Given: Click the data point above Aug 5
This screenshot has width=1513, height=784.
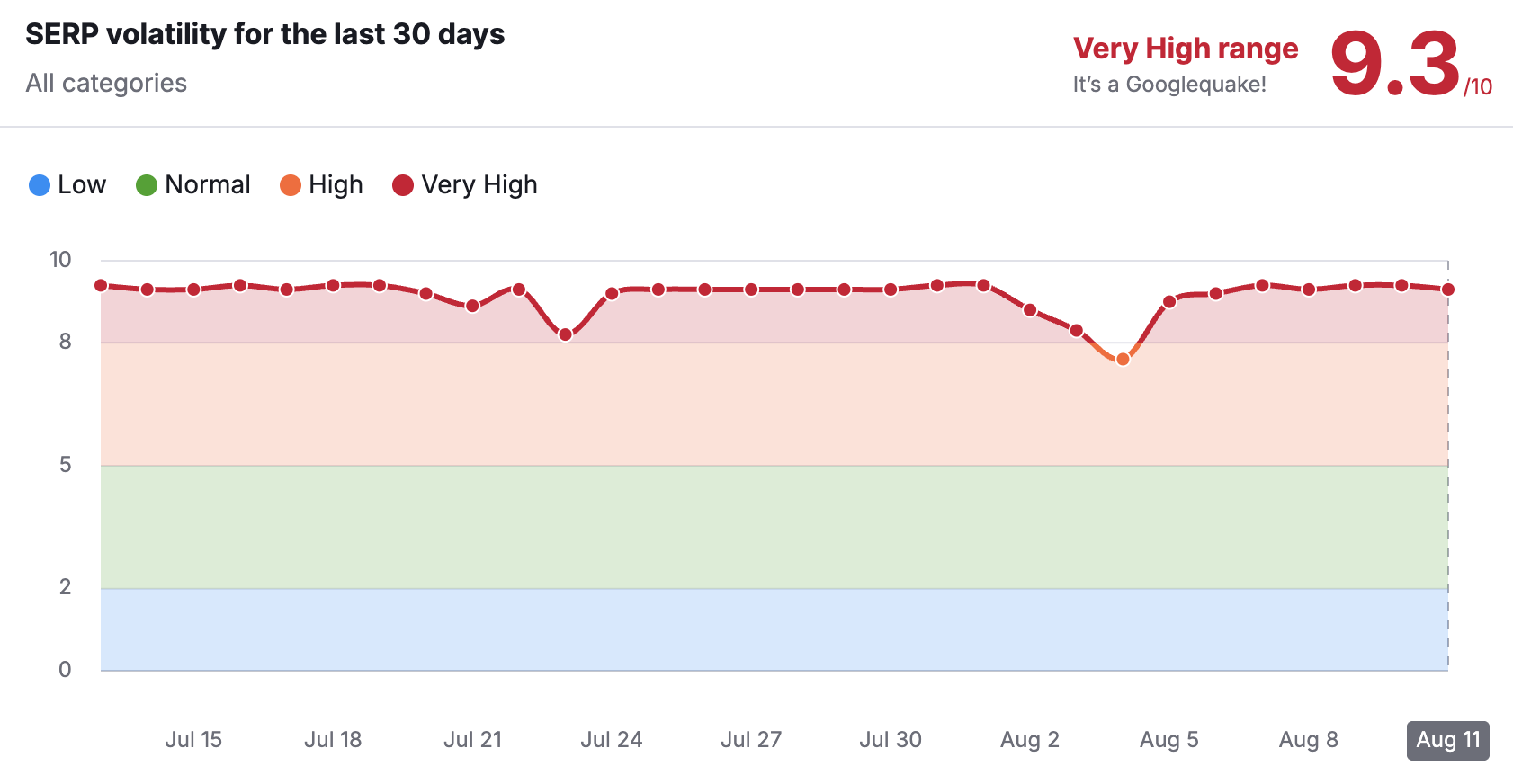Looking at the screenshot, I should [x=1169, y=302].
